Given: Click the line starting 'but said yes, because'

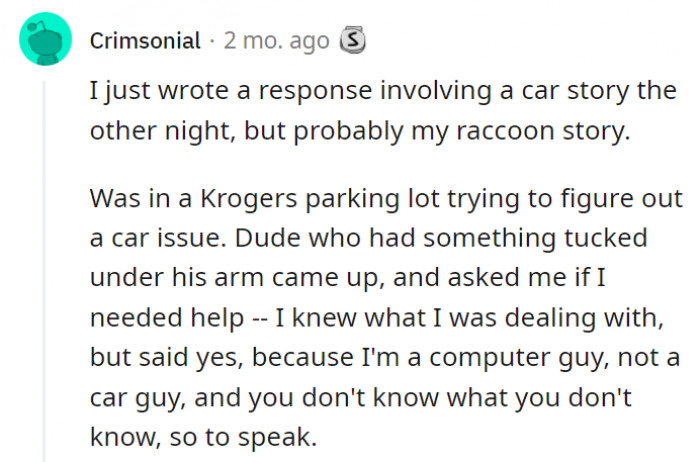Looking at the screenshot, I should point(385,358).
